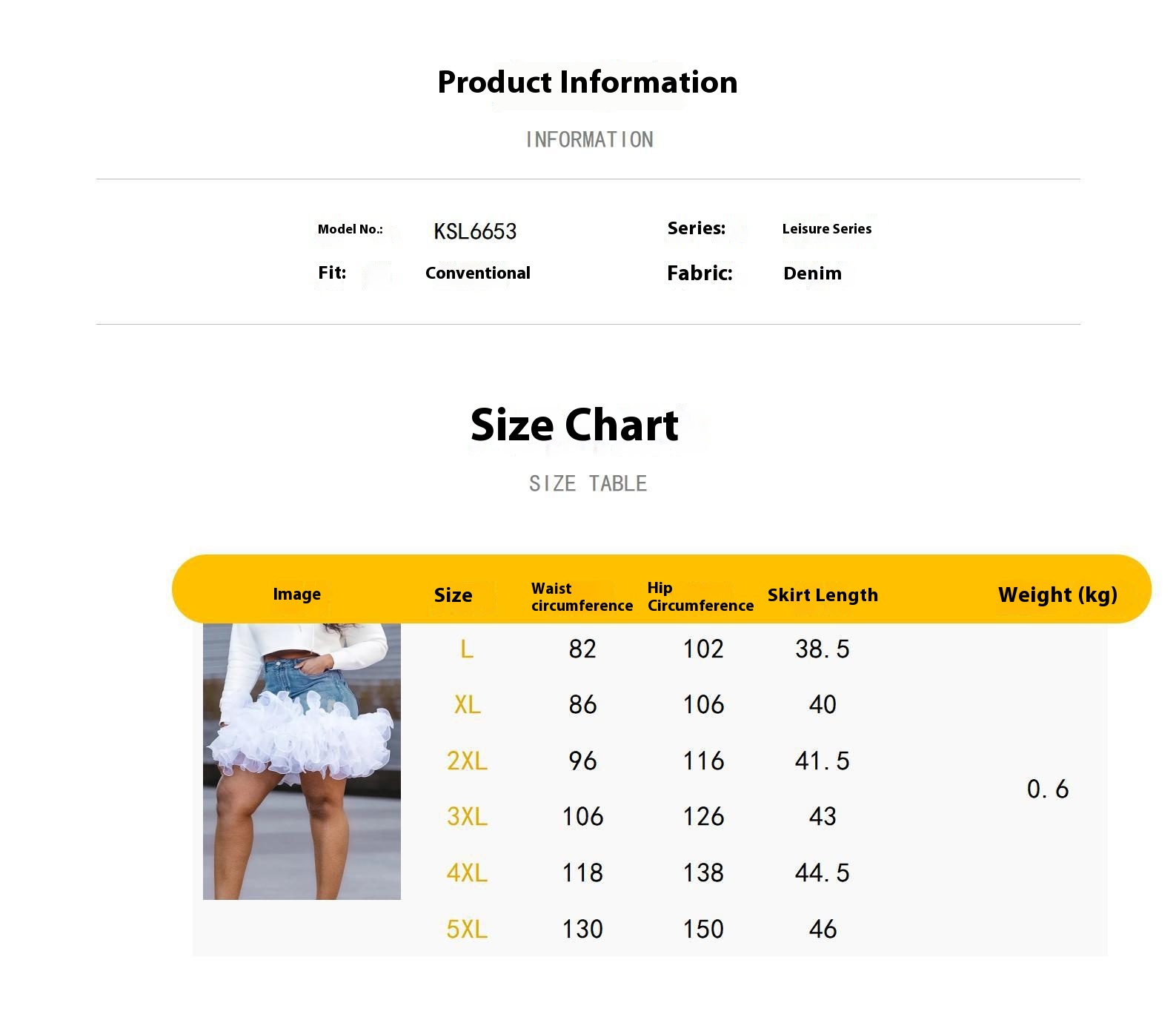This screenshot has height=1020, width=1176.
Task: Select the 4XL size label
Action: 467,873
